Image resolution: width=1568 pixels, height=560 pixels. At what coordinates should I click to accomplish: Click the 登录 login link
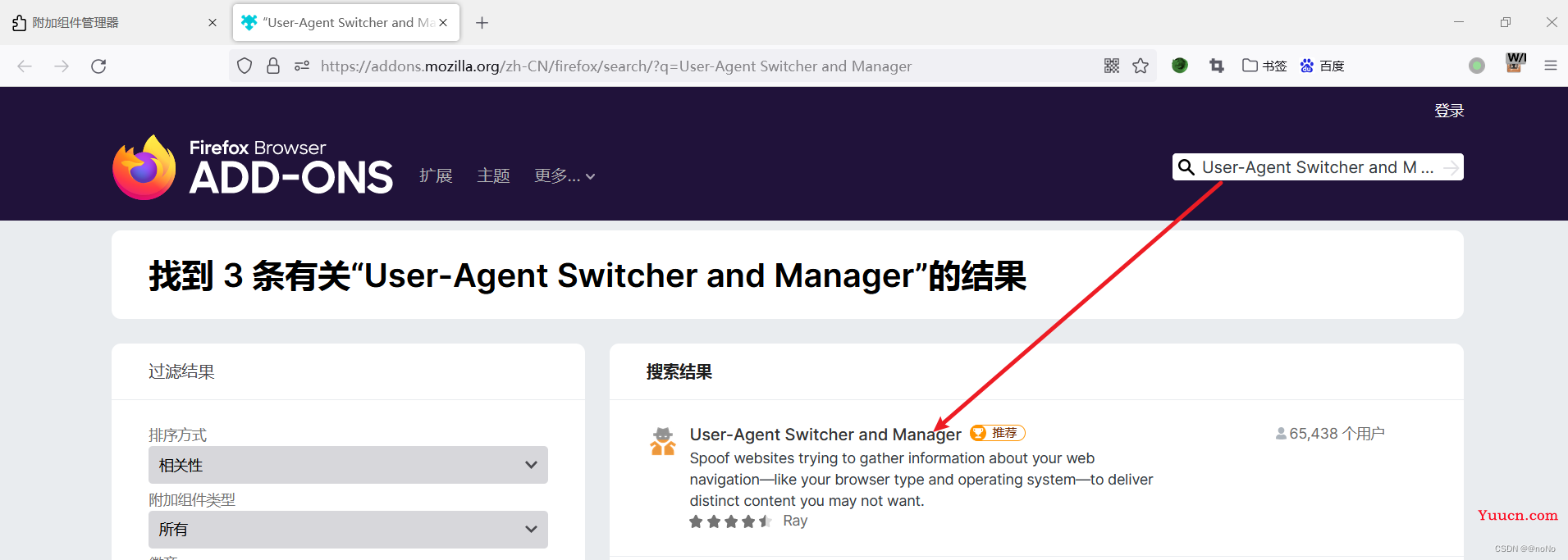tap(1449, 111)
